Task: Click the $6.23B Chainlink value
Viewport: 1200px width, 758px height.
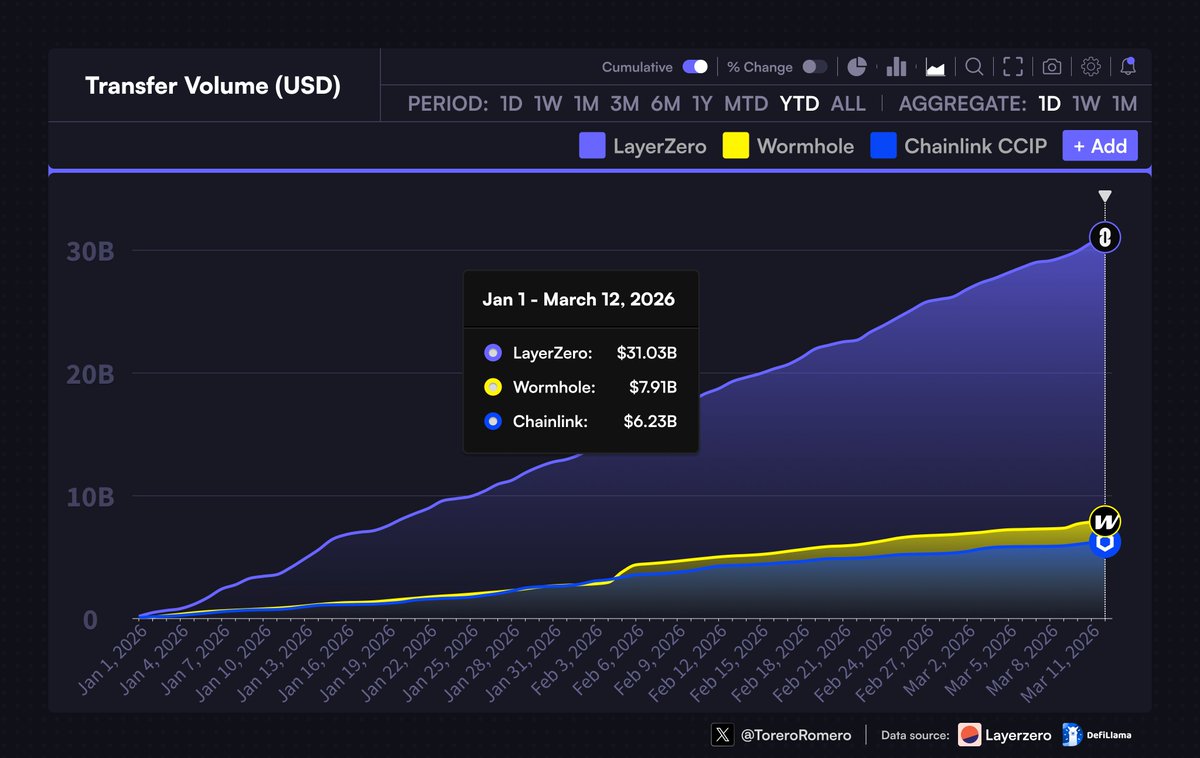Action: (x=651, y=422)
